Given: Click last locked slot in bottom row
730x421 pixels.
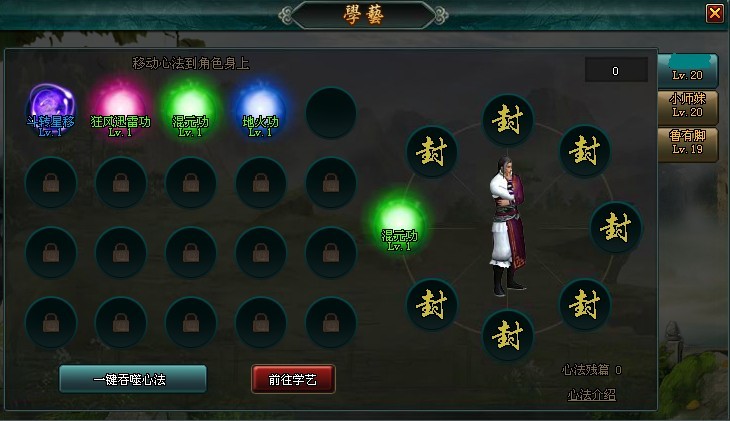Looking at the screenshot, I should click(x=331, y=322).
